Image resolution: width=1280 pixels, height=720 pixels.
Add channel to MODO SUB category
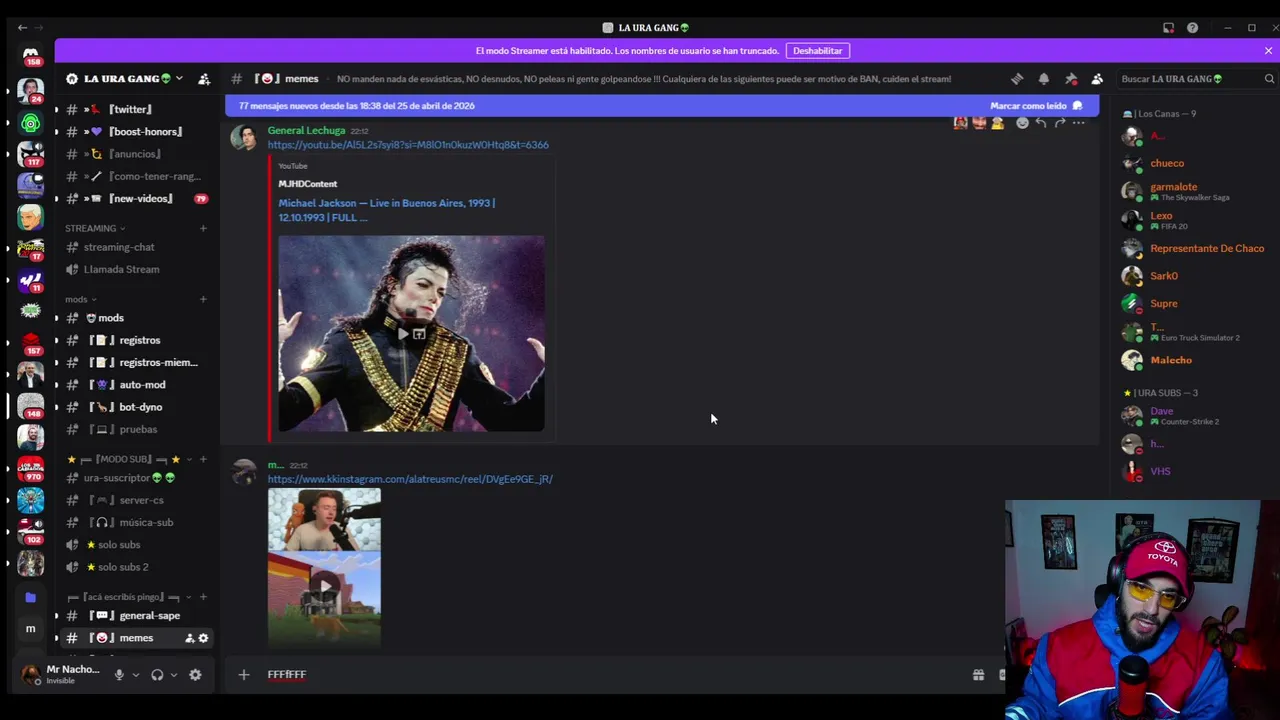click(x=203, y=459)
